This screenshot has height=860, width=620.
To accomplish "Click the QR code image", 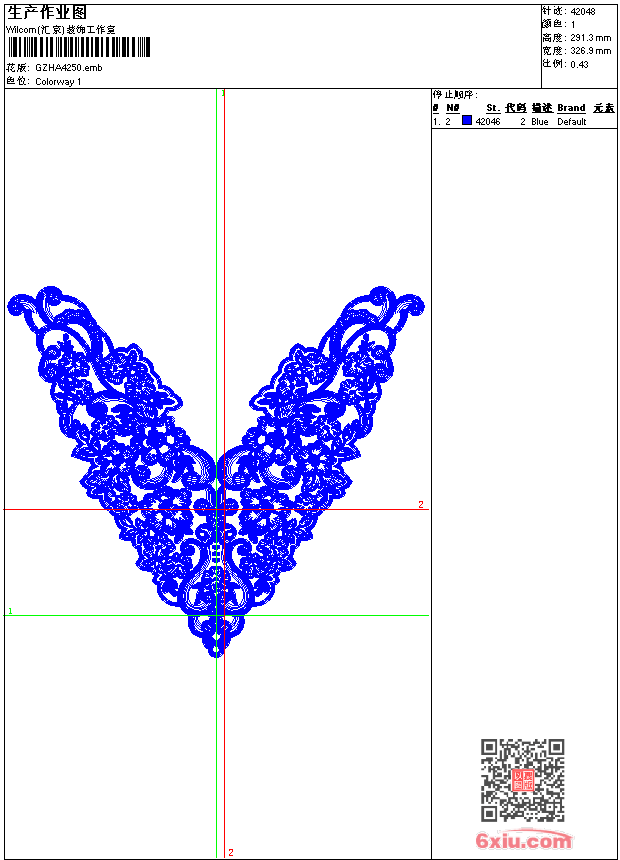I will click(522, 780).
